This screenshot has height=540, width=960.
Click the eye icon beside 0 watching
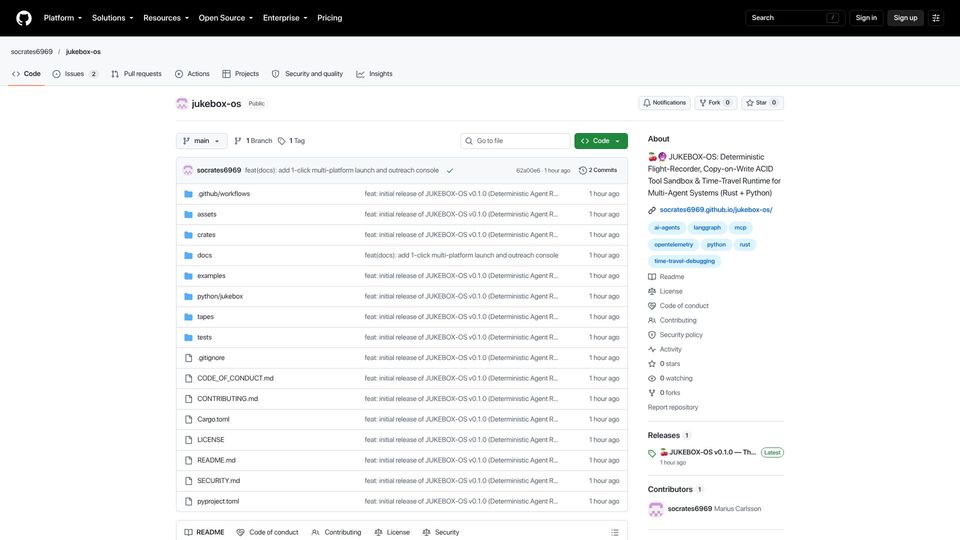click(x=652, y=378)
